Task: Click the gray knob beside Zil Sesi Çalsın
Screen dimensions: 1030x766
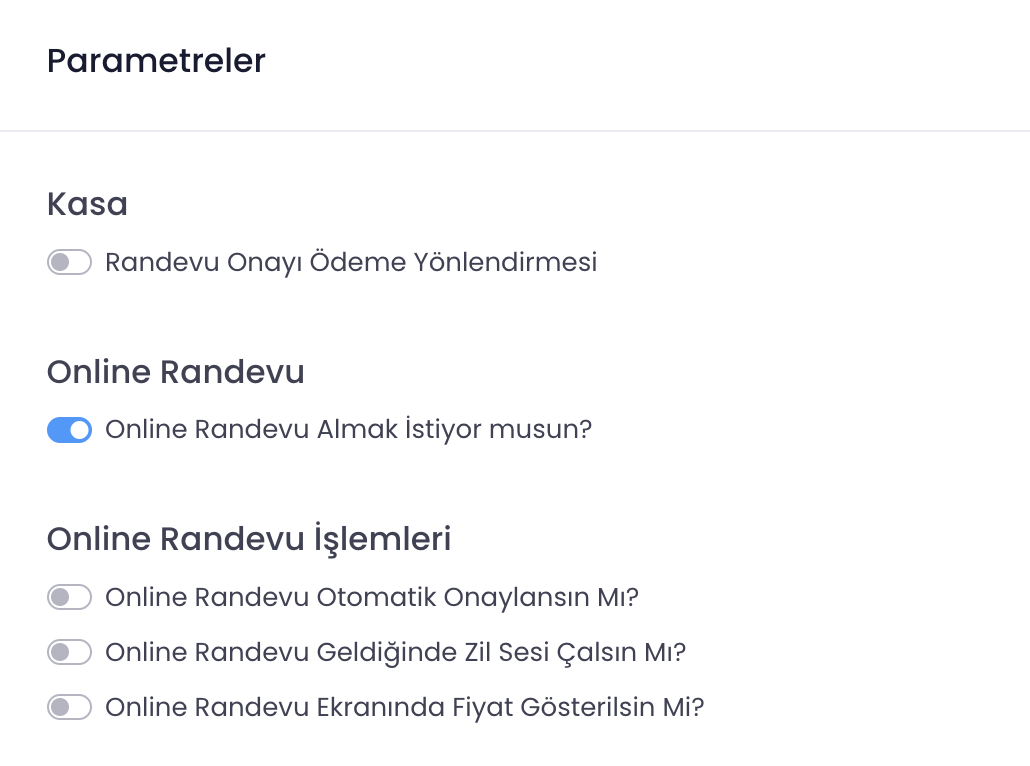Action: coord(59,653)
